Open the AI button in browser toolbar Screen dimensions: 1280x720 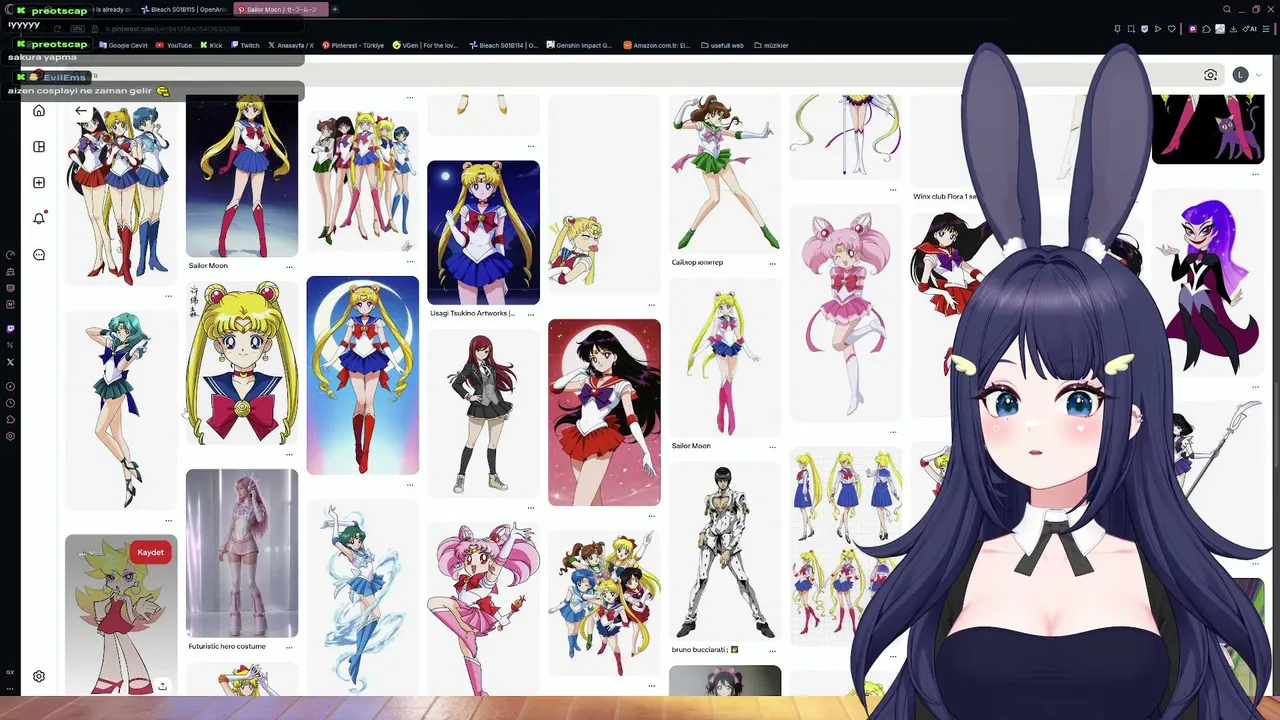point(1250,29)
